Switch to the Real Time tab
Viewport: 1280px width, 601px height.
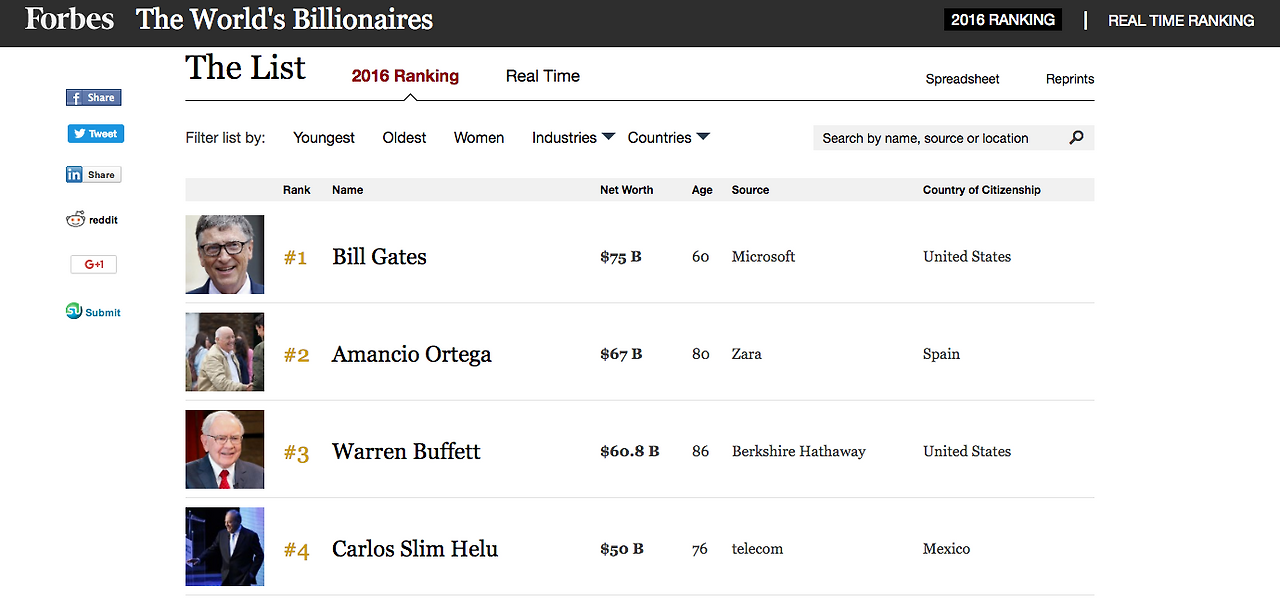(x=542, y=76)
